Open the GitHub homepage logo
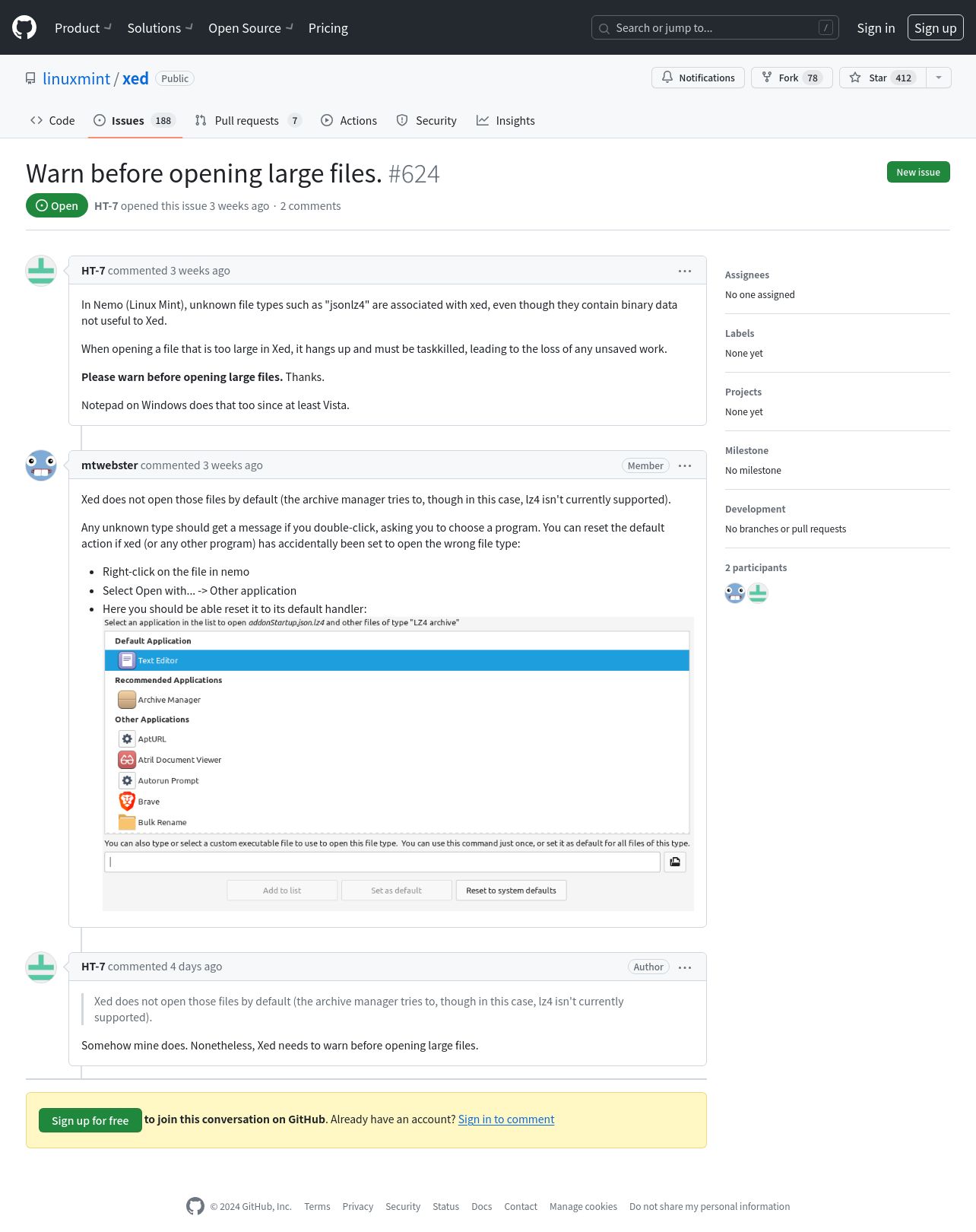976x1232 pixels. (24, 27)
